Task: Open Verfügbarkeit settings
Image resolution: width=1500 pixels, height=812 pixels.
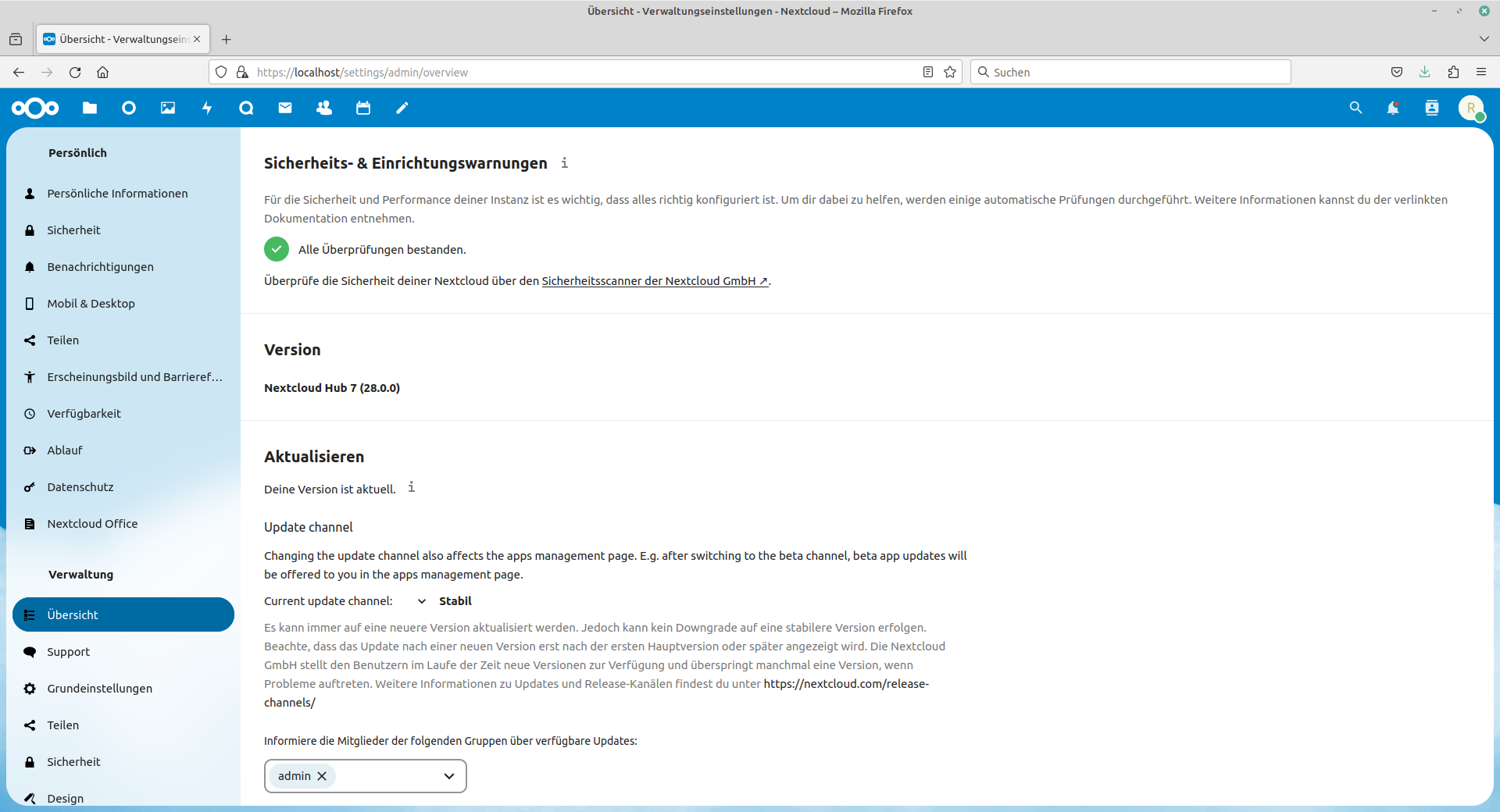Action: (123, 414)
